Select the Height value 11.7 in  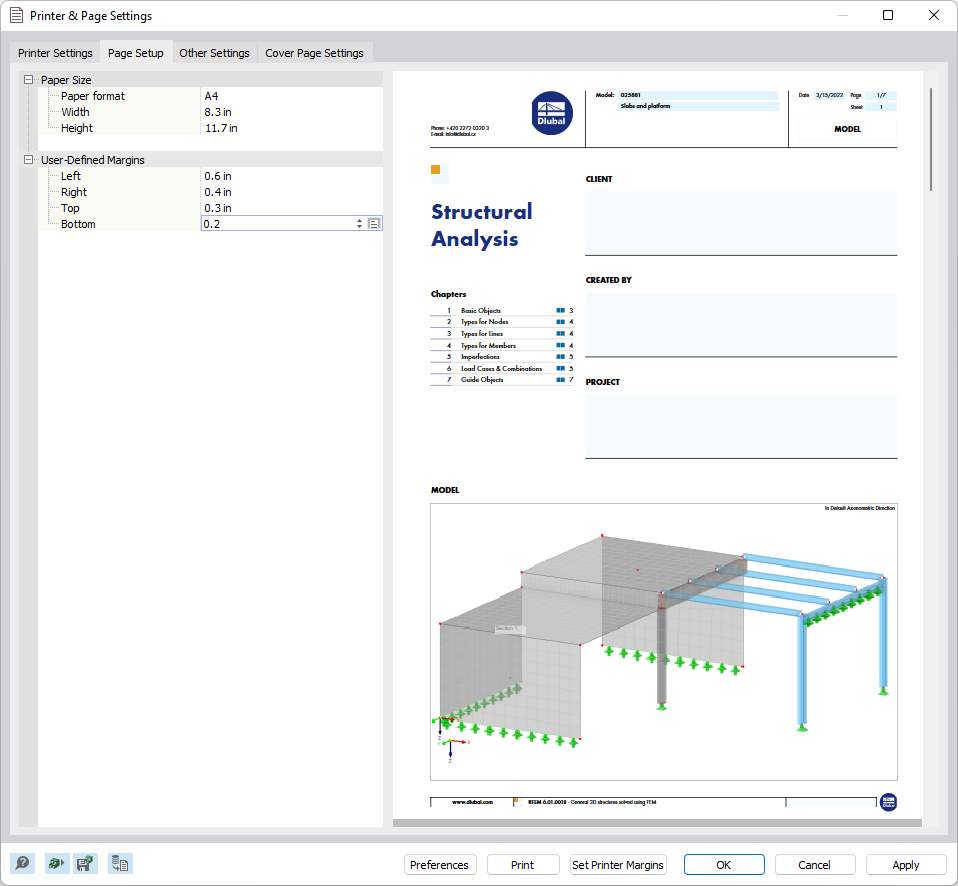click(221, 128)
